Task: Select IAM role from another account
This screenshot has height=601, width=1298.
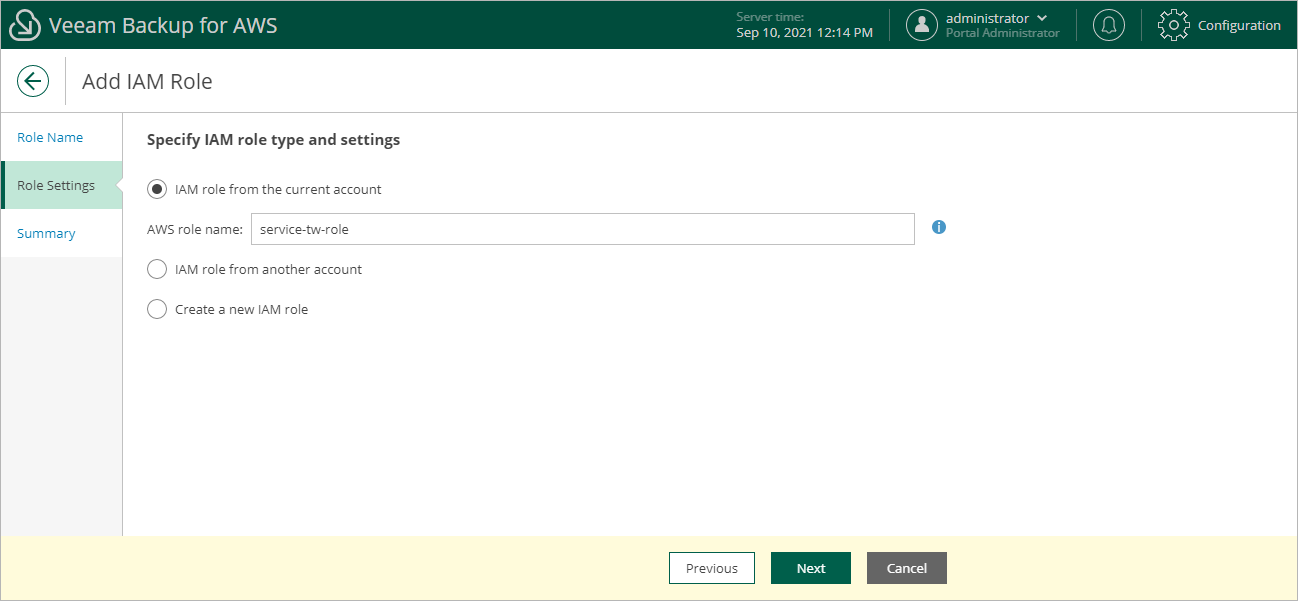Action: (x=157, y=269)
